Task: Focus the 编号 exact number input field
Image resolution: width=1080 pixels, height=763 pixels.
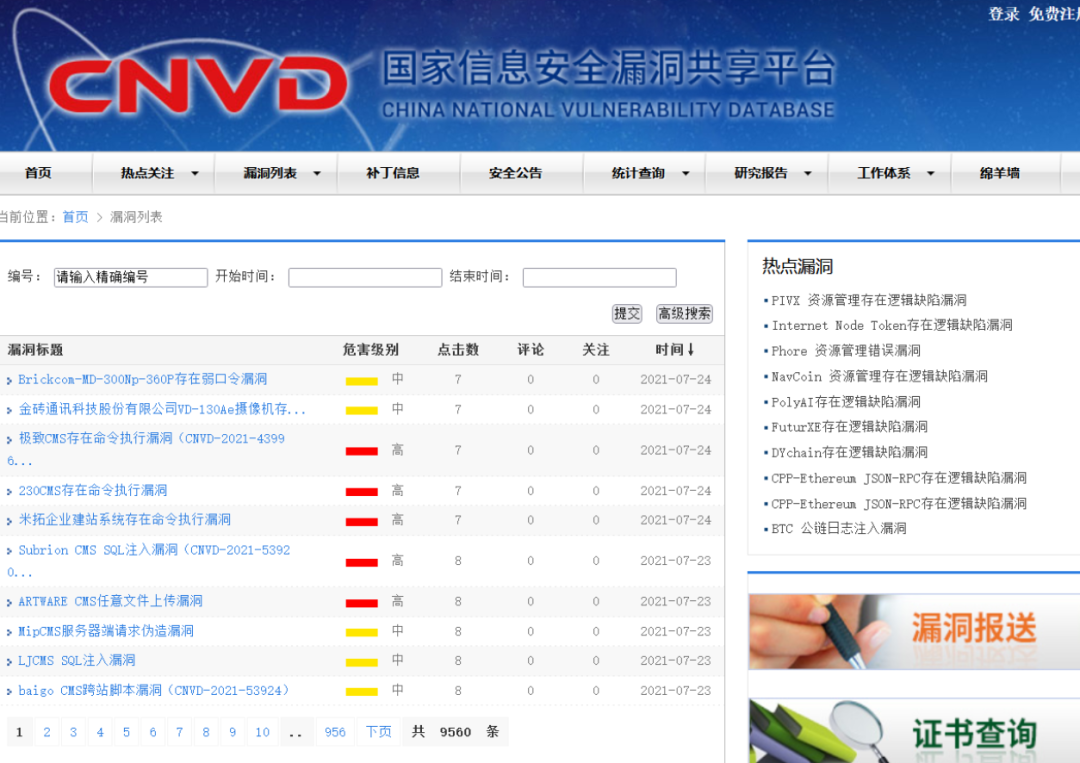Action: tap(131, 278)
